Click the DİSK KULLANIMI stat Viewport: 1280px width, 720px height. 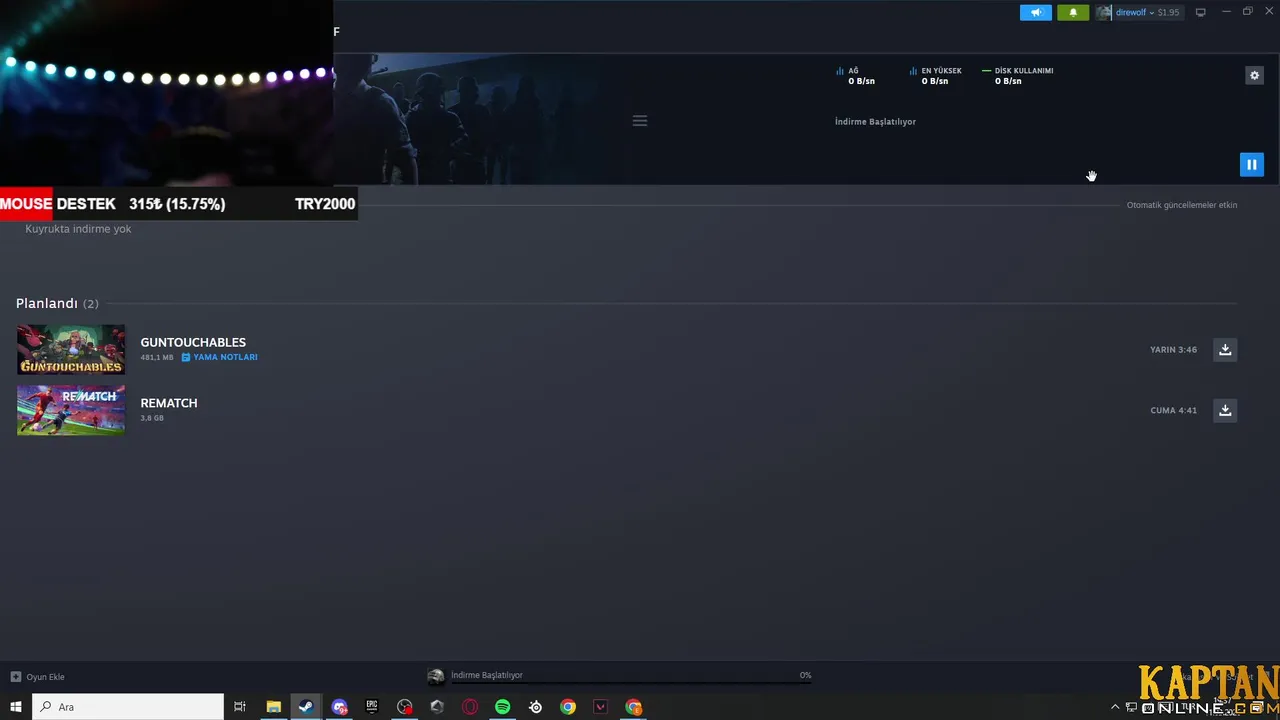pos(1018,76)
